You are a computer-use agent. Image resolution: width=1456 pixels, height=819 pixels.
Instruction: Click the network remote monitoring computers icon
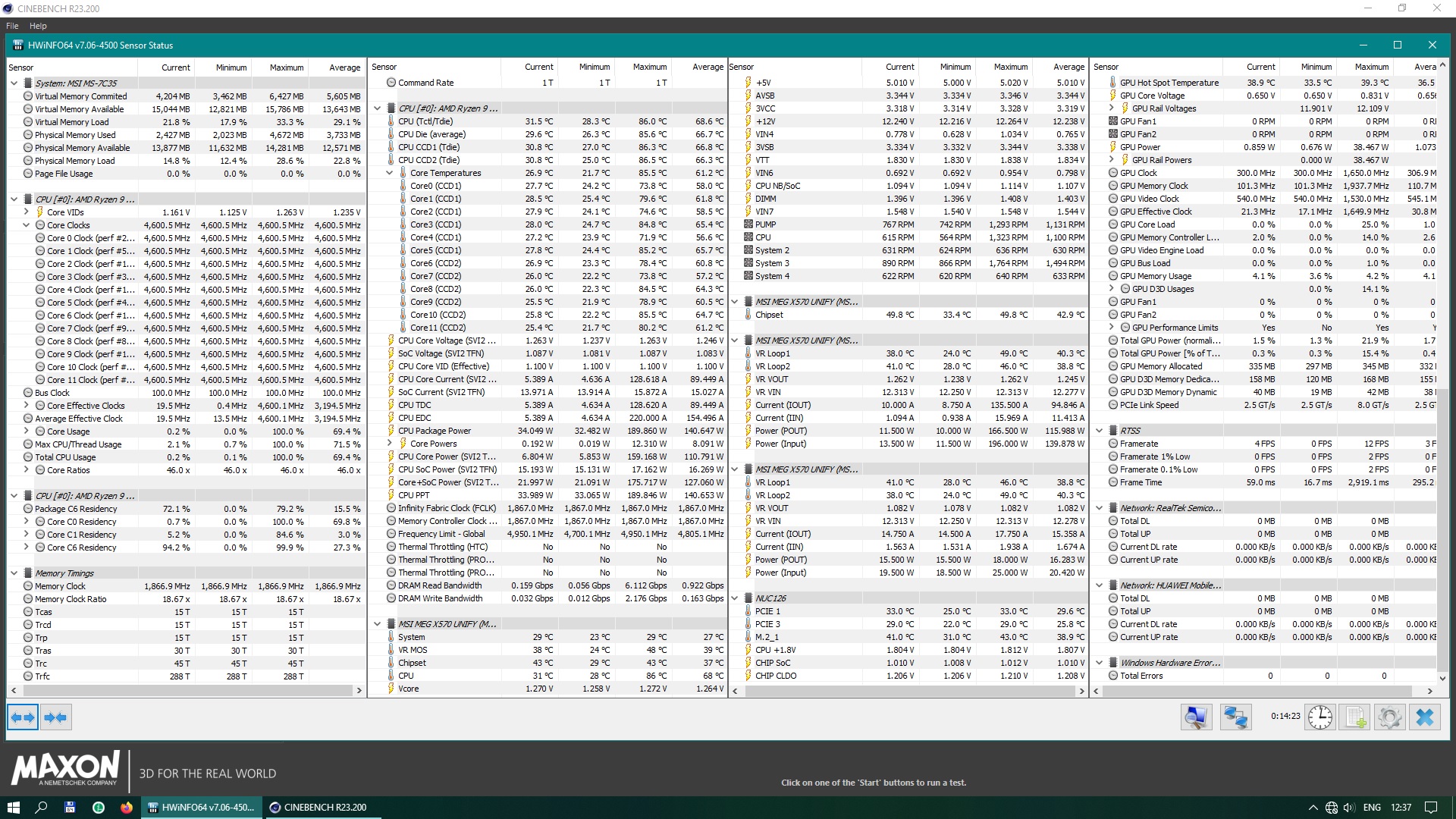click(x=1235, y=717)
